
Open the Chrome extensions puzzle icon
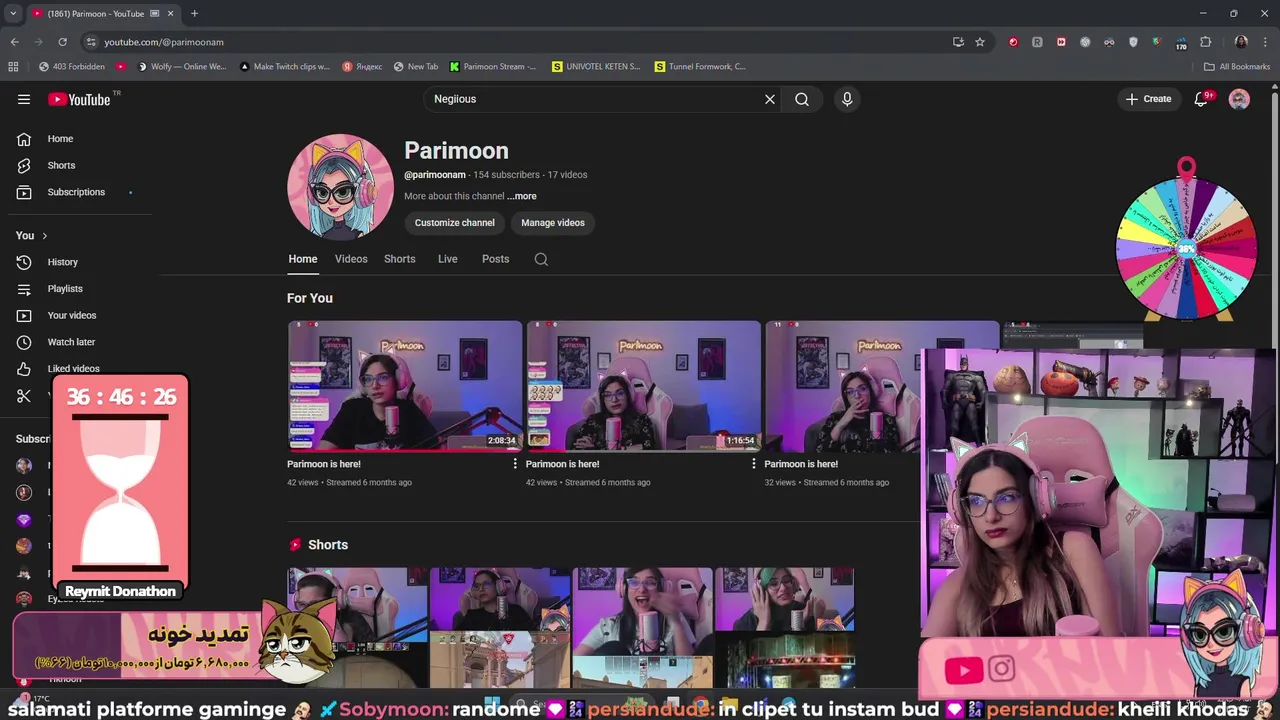[x=1206, y=42]
